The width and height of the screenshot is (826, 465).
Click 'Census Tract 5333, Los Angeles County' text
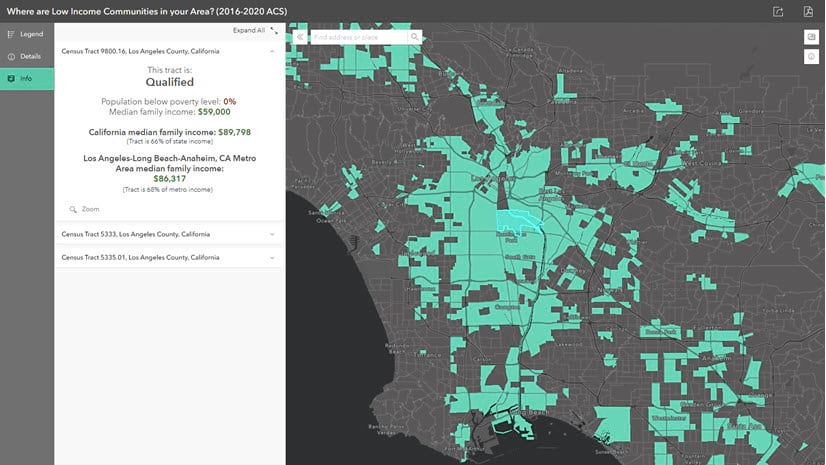pos(135,234)
